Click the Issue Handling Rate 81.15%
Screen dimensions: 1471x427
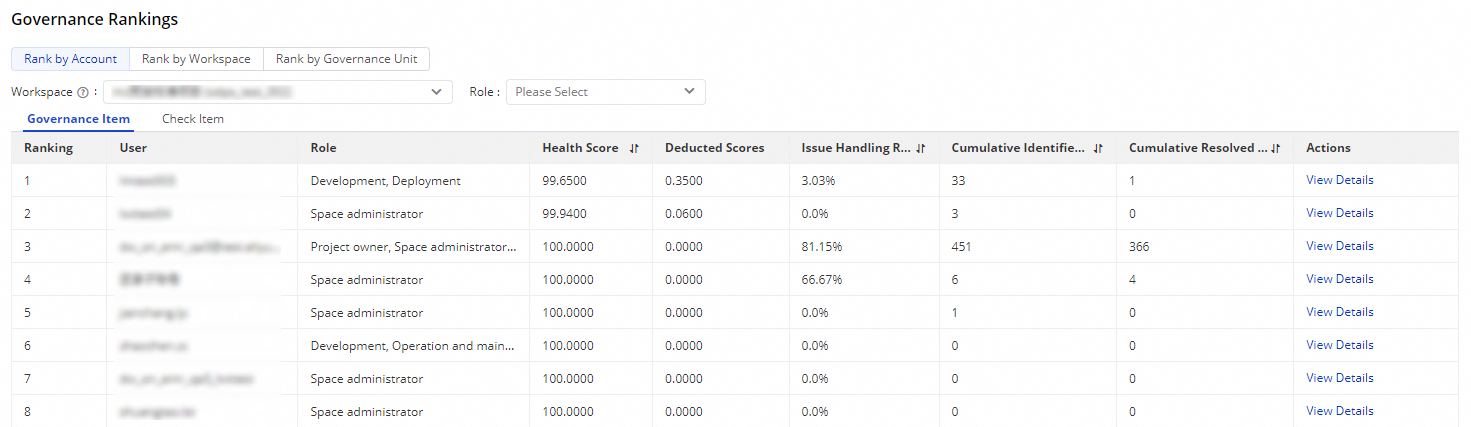(x=822, y=247)
